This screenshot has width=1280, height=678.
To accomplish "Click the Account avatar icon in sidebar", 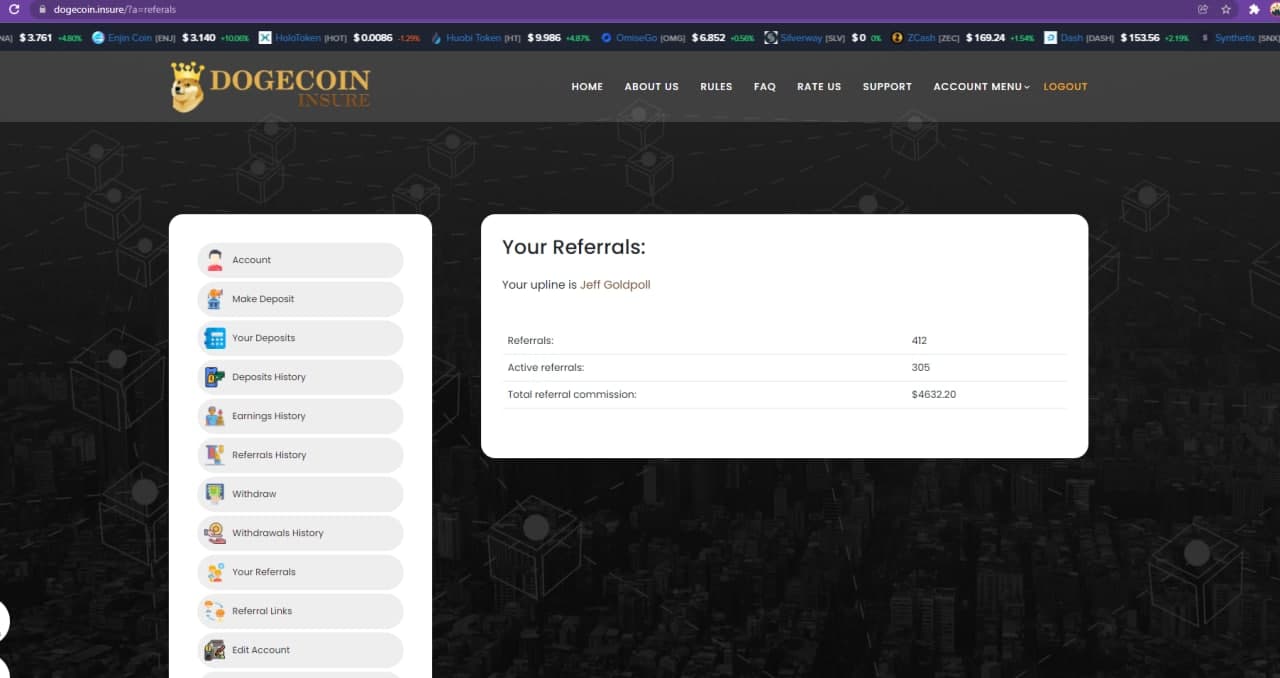I will tap(215, 260).
